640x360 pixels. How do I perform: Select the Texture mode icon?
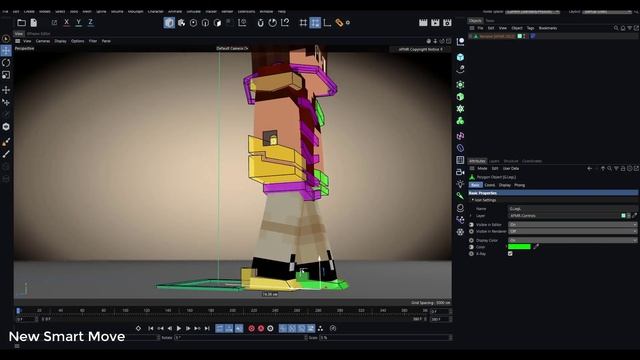click(181, 23)
